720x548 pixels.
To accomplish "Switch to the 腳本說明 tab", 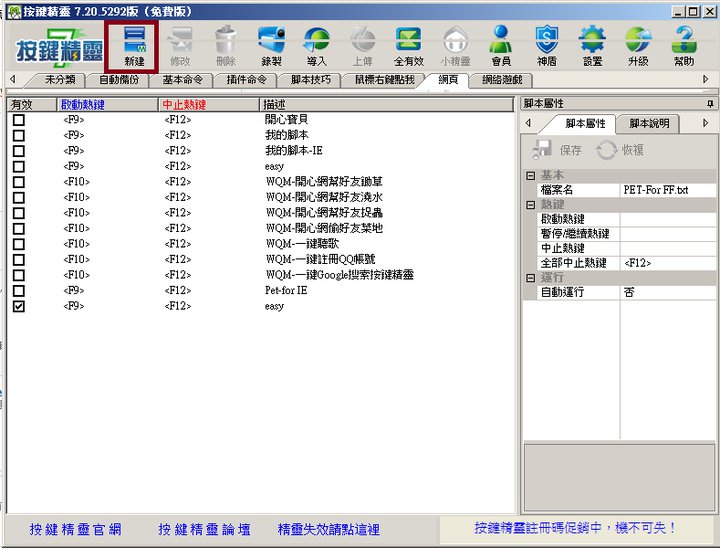I will 648,124.
